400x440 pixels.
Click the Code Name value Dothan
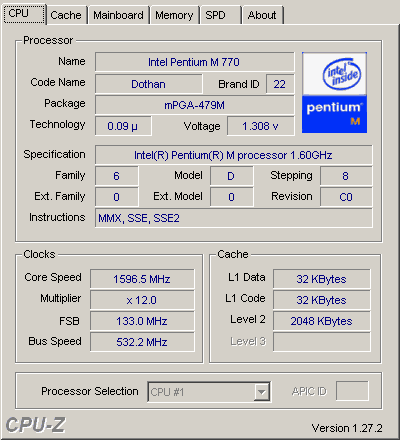tap(149, 84)
